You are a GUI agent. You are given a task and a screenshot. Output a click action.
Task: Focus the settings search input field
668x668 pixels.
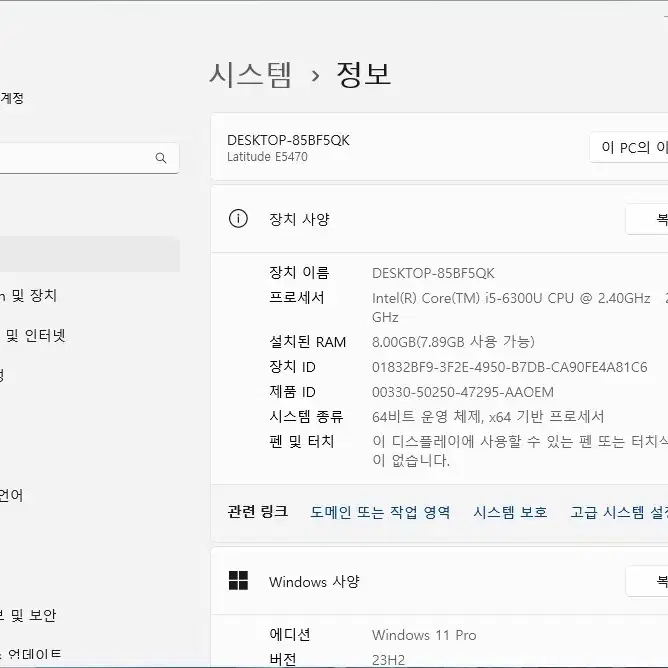pyautogui.click(x=87, y=158)
